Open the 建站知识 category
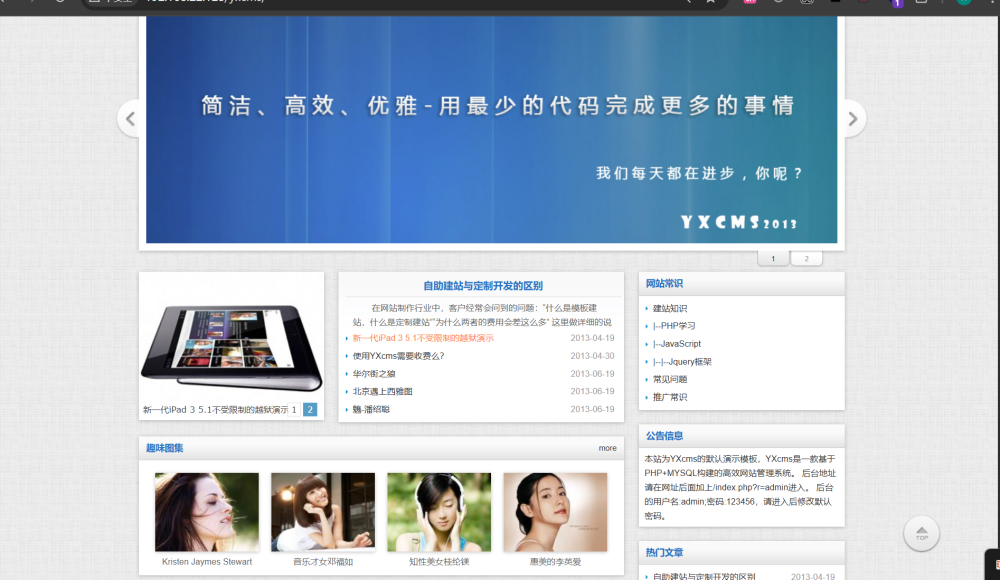This screenshot has width=1000, height=580. [670, 309]
